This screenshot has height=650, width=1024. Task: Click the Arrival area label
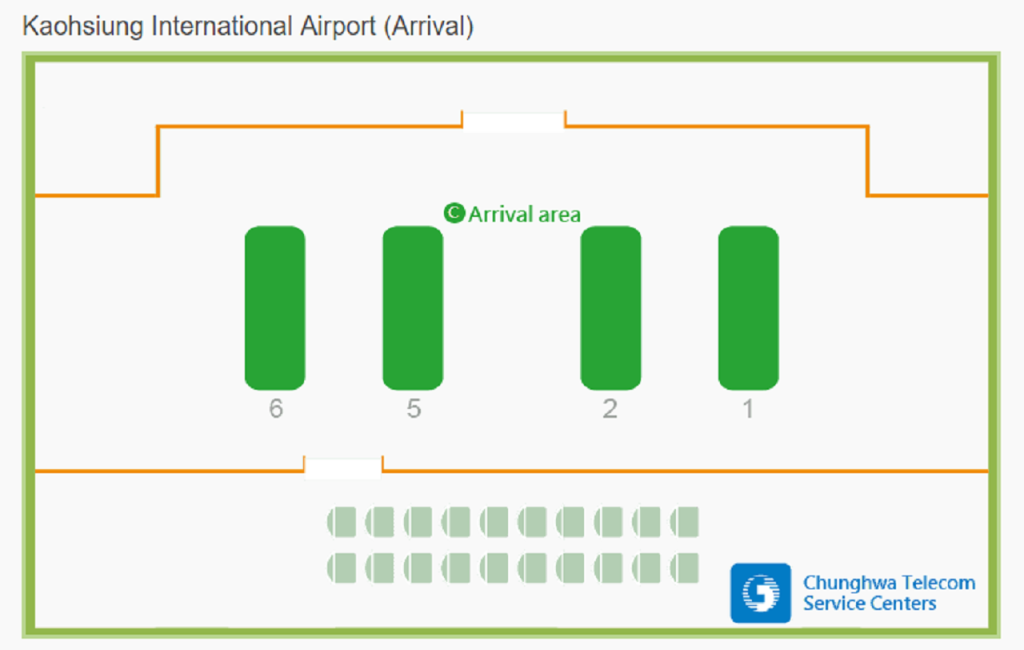(x=524, y=213)
